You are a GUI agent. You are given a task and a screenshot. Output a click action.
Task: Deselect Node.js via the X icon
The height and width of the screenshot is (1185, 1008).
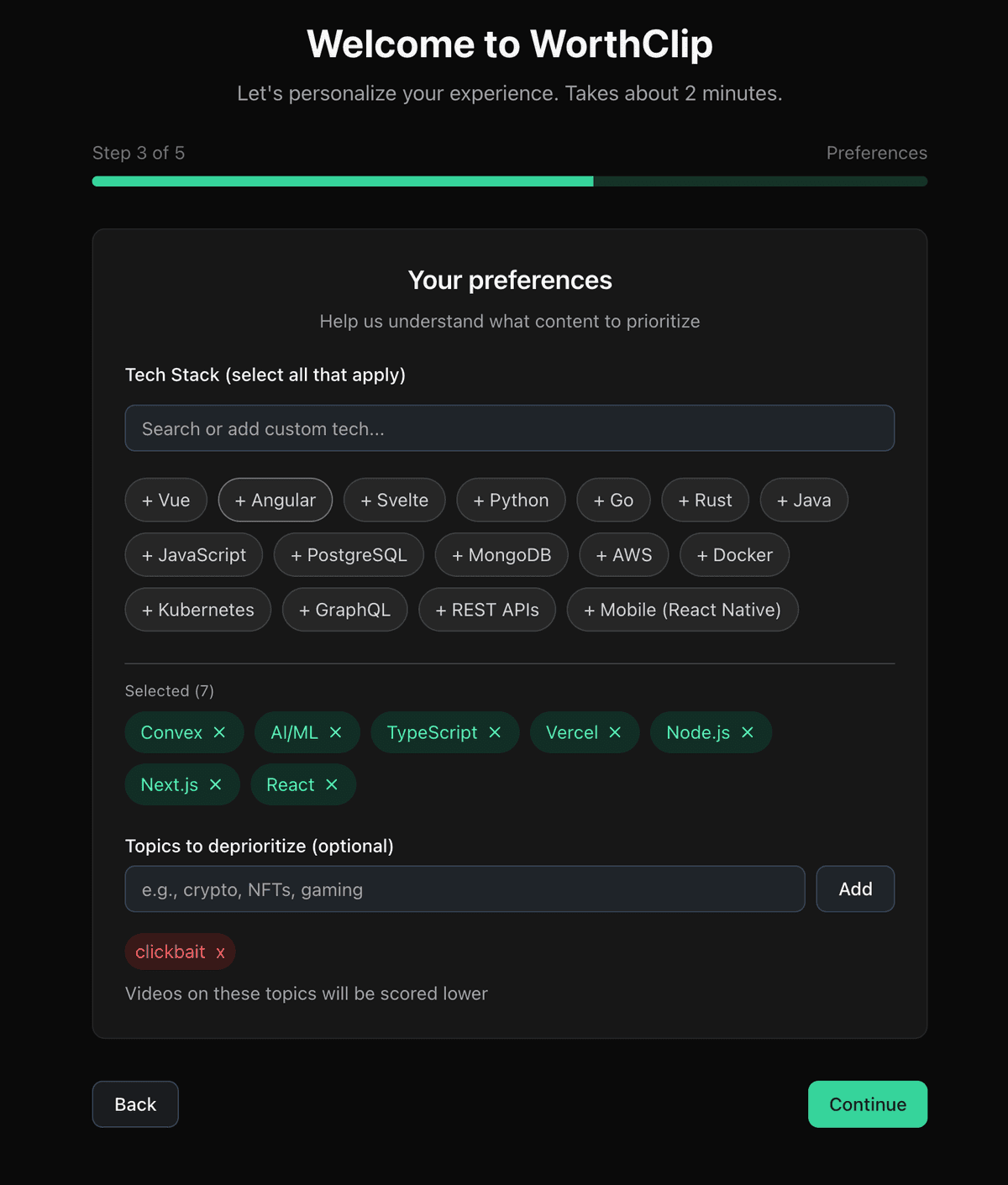748,732
